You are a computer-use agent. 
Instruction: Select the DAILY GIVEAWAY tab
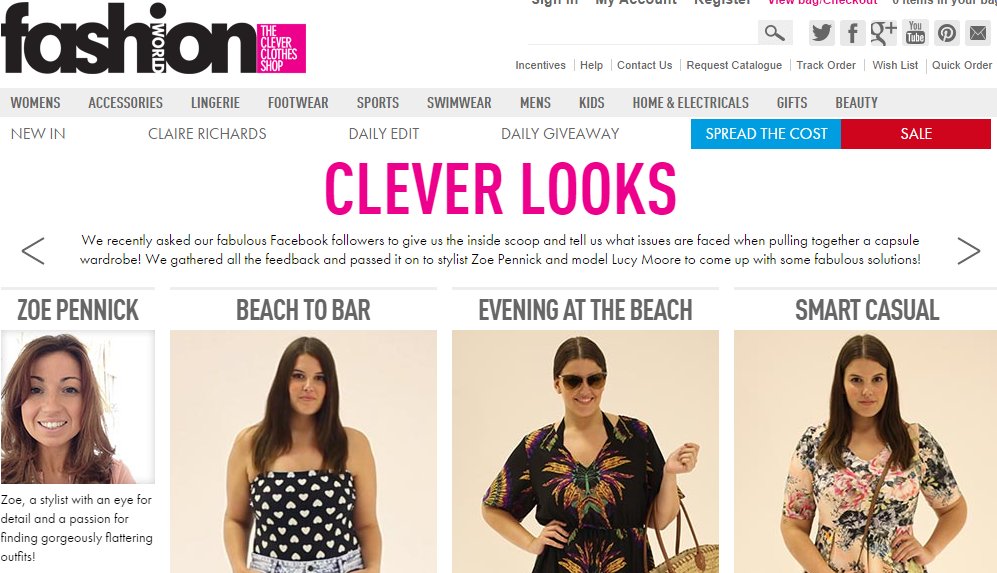pyautogui.click(x=560, y=134)
